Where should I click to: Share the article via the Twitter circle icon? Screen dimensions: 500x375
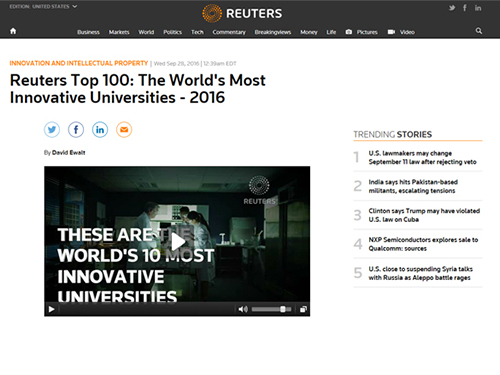(x=52, y=130)
